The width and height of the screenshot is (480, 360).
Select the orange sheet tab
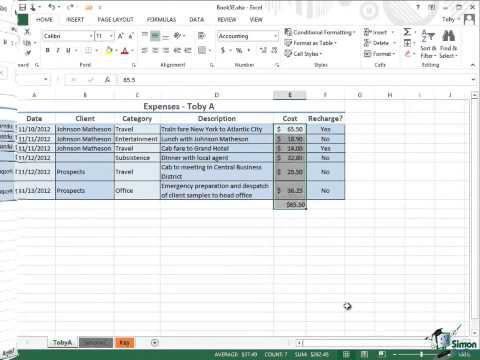(x=125, y=342)
